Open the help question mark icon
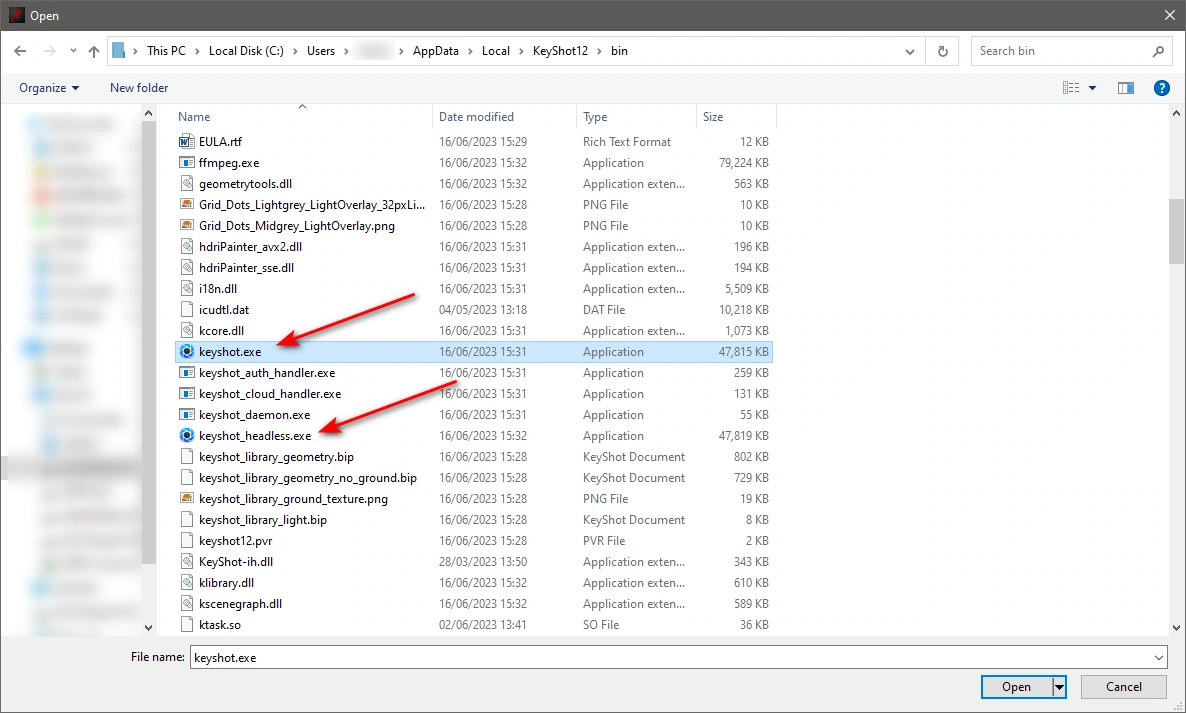1186x713 pixels. tap(1162, 88)
